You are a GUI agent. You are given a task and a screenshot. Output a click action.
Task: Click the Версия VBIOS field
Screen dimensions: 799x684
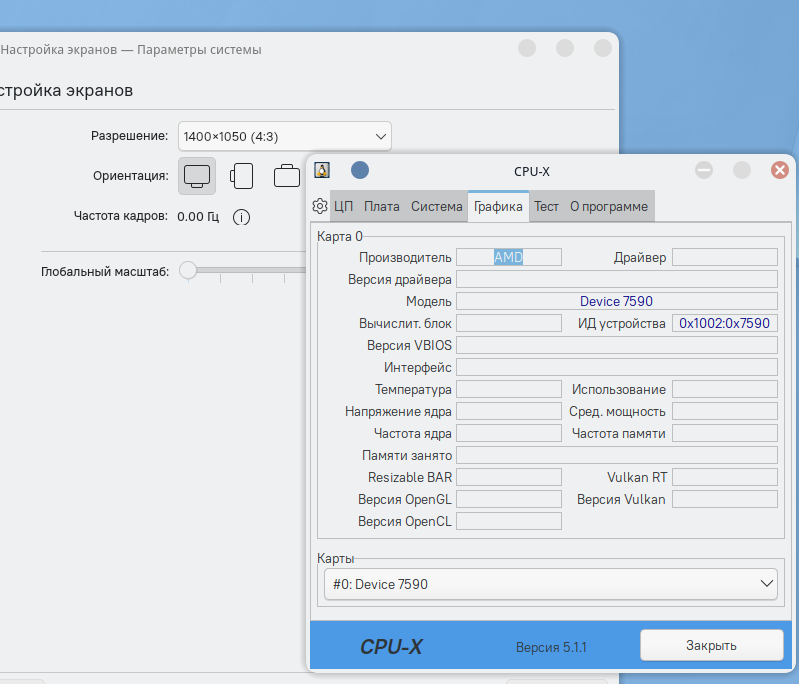point(617,345)
